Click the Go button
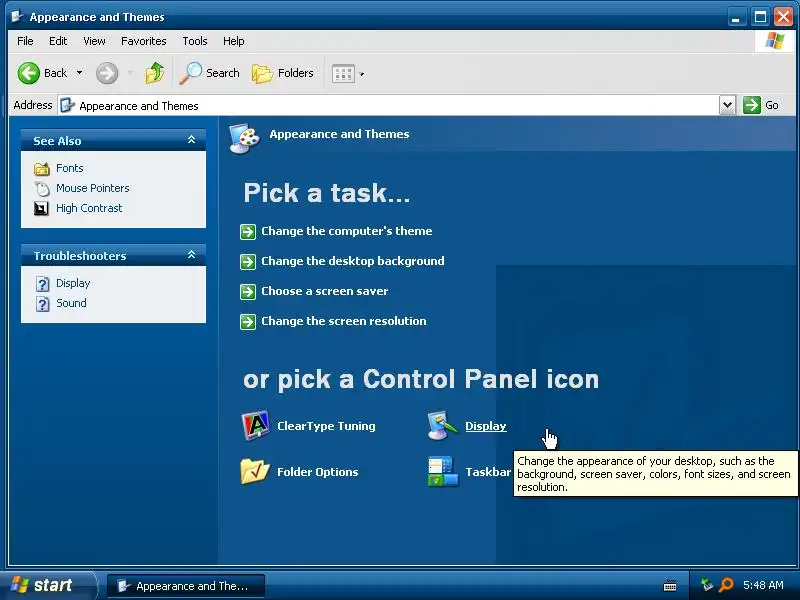This screenshot has width=800, height=600. [761, 106]
